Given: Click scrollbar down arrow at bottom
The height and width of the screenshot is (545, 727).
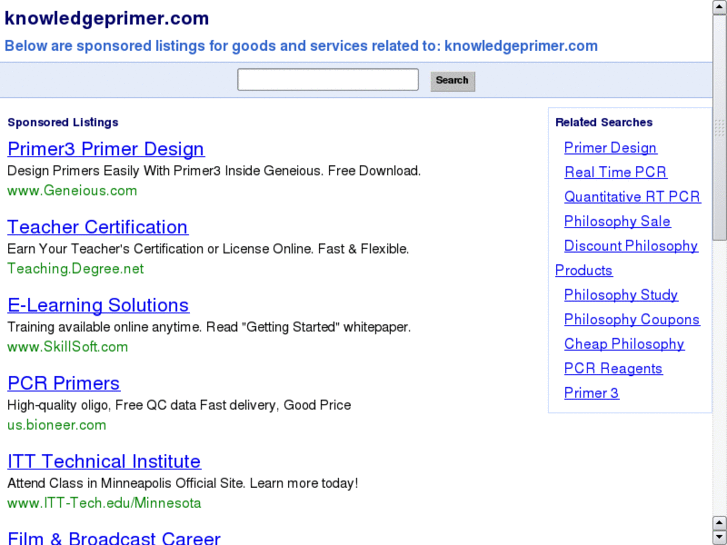Looking at the screenshot, I should pos(720,538).
